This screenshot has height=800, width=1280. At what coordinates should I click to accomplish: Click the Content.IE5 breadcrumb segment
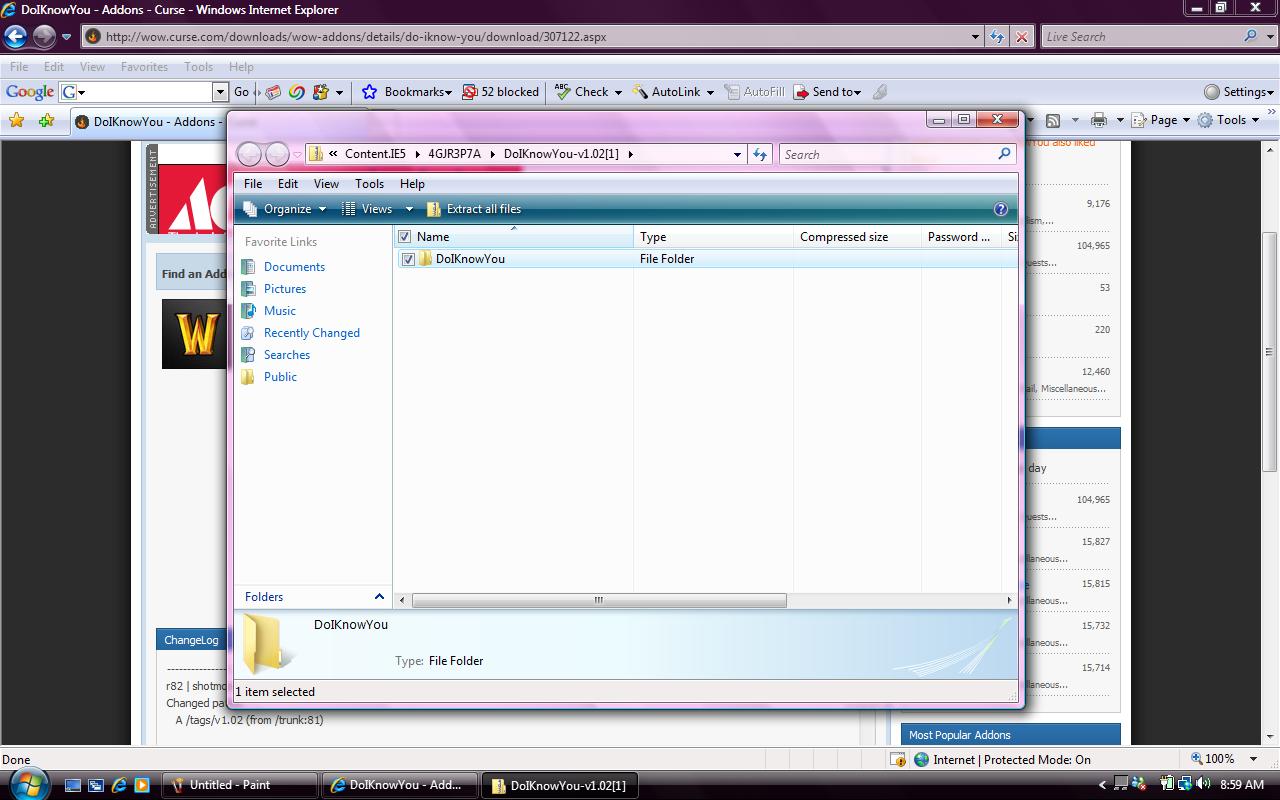click(375, 154)
